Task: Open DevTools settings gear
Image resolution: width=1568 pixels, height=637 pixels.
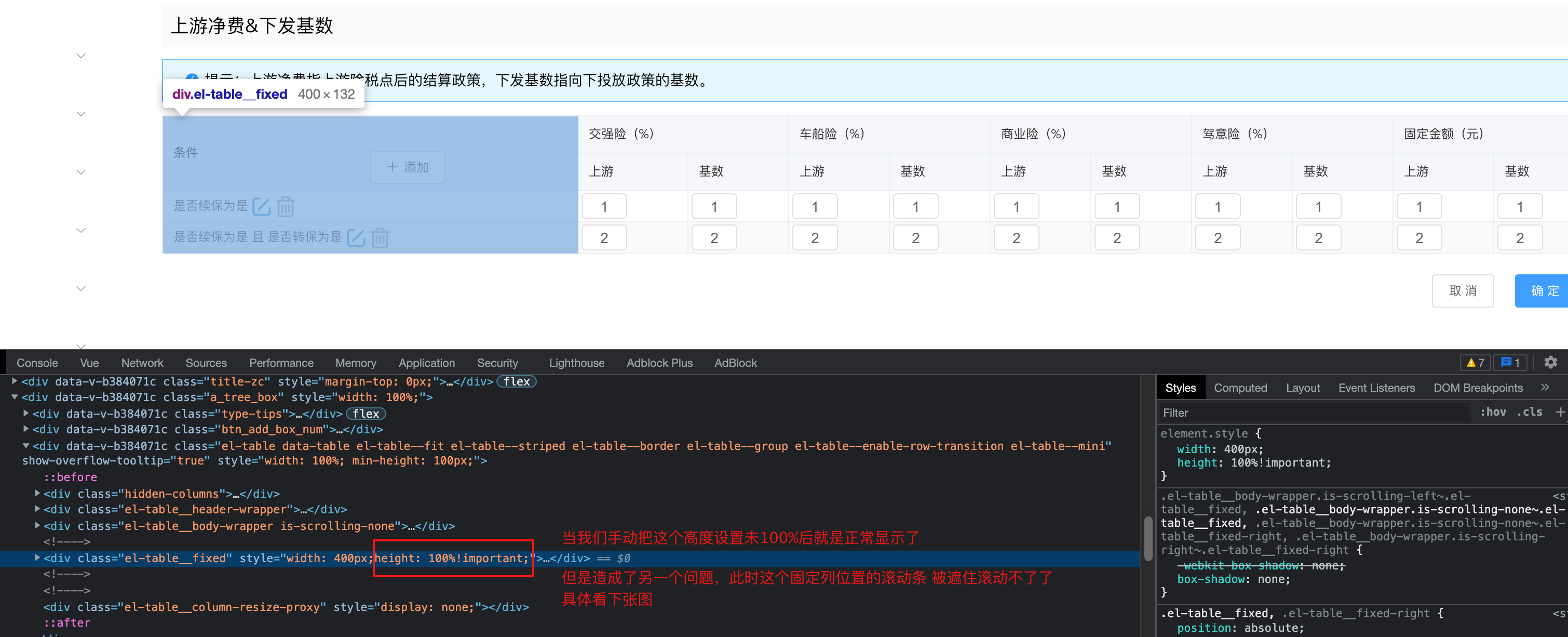Action: click(x=1550, y=362)
